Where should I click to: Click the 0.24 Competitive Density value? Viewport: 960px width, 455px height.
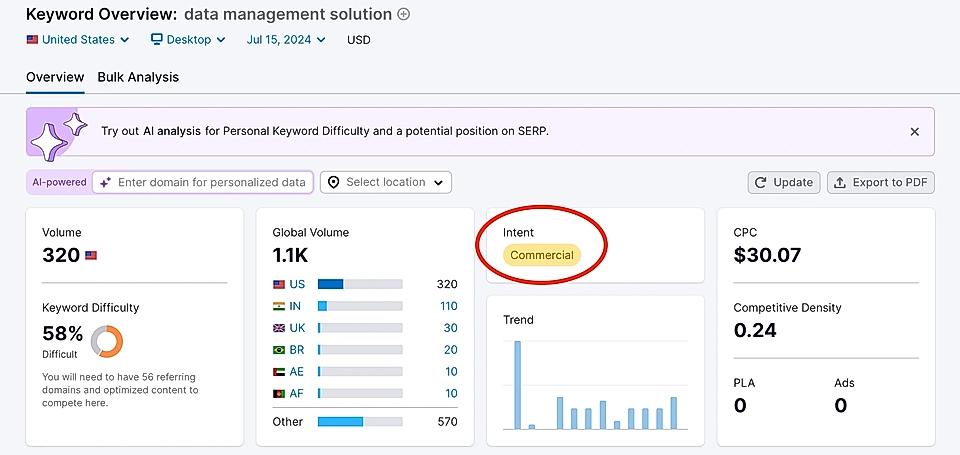[755, 331]
